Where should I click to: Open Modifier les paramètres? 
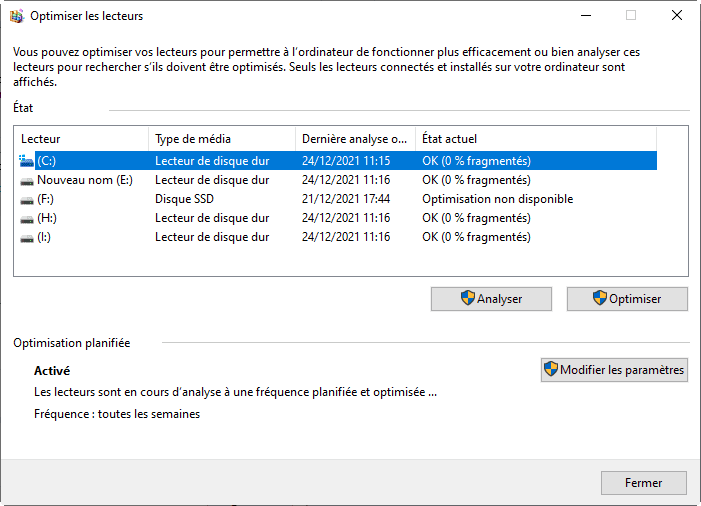click(614, 370)
